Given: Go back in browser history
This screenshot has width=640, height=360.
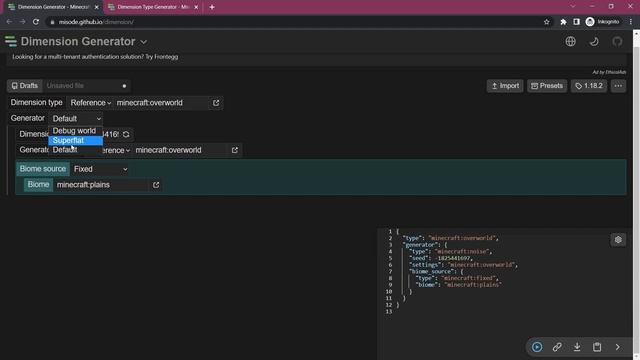Looking at the screenshot, I should (9, 22).
